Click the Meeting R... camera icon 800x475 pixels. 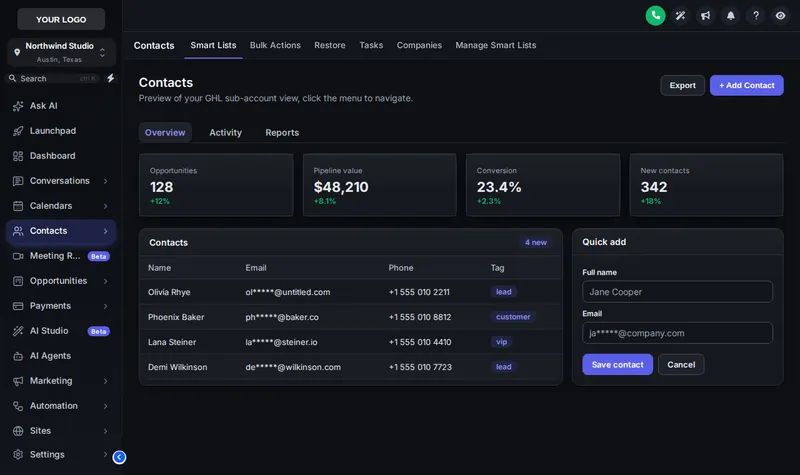click(x=18, y=256)
